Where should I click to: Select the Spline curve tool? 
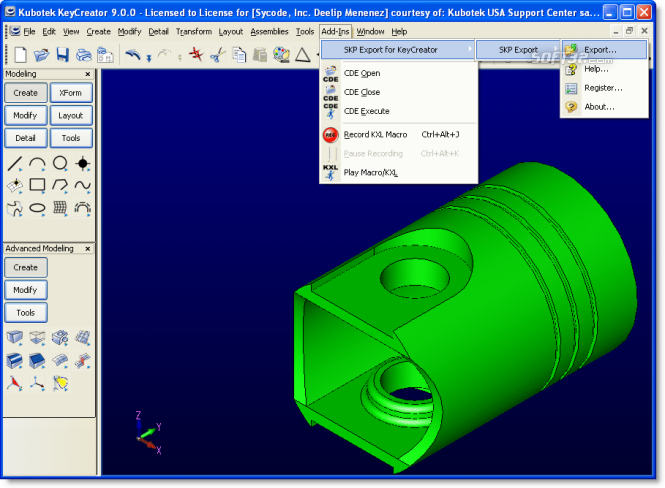click(x=83, y=185)
